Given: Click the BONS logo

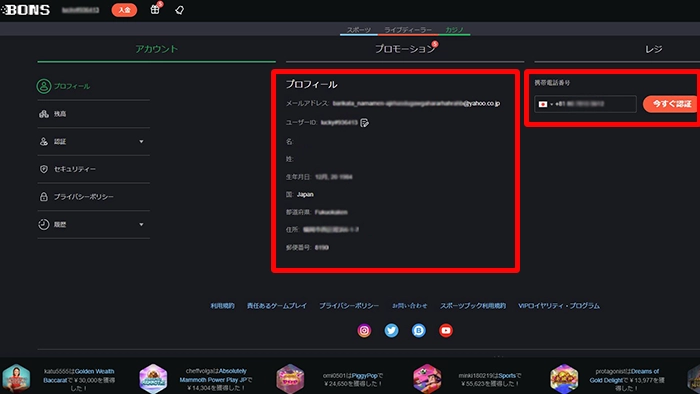Looking at the screenshot, I should pos(25,10).
